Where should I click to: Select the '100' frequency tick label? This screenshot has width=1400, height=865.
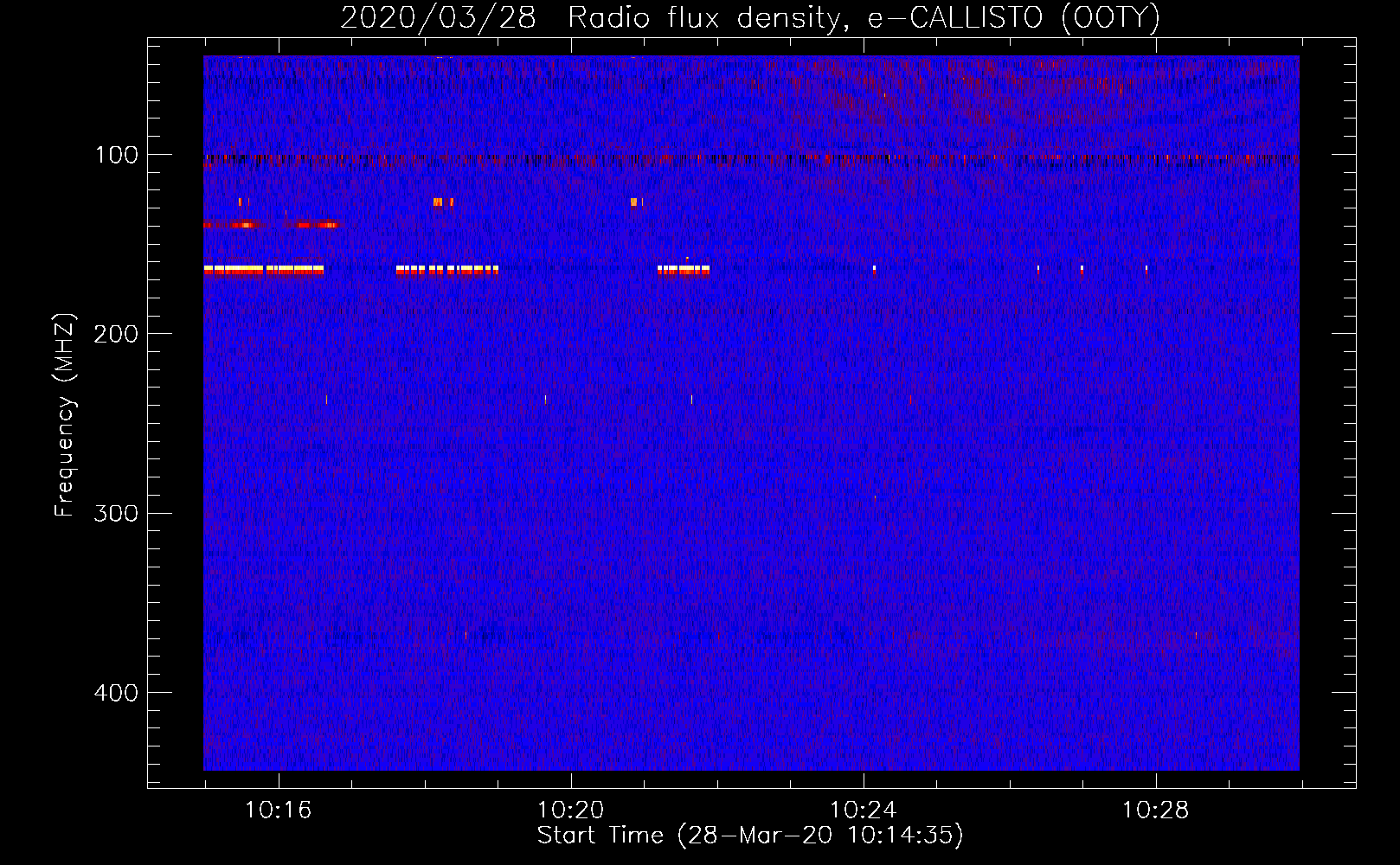click(117, 155)
